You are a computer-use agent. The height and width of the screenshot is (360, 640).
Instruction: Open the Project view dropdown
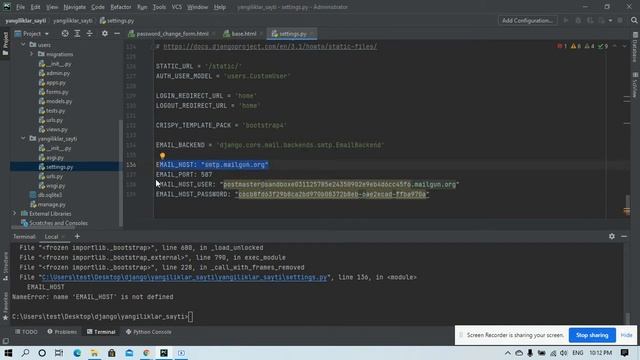point(32,34)
